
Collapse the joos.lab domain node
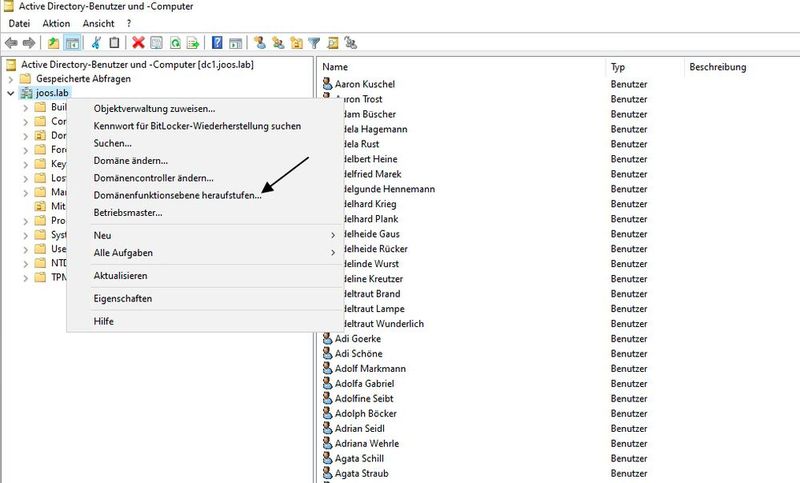(x=10, y=93)
